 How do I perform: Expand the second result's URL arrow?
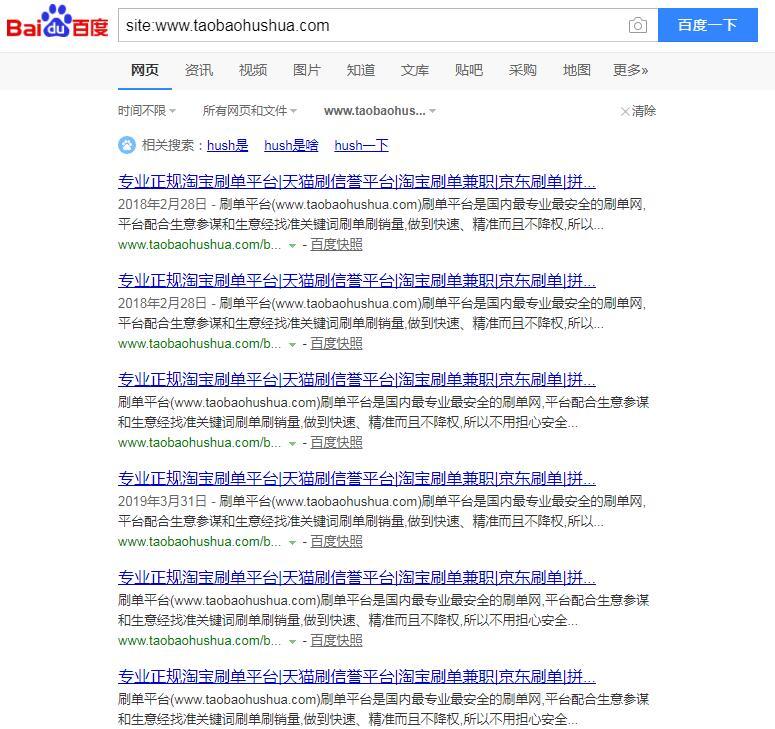coord(292,344)
